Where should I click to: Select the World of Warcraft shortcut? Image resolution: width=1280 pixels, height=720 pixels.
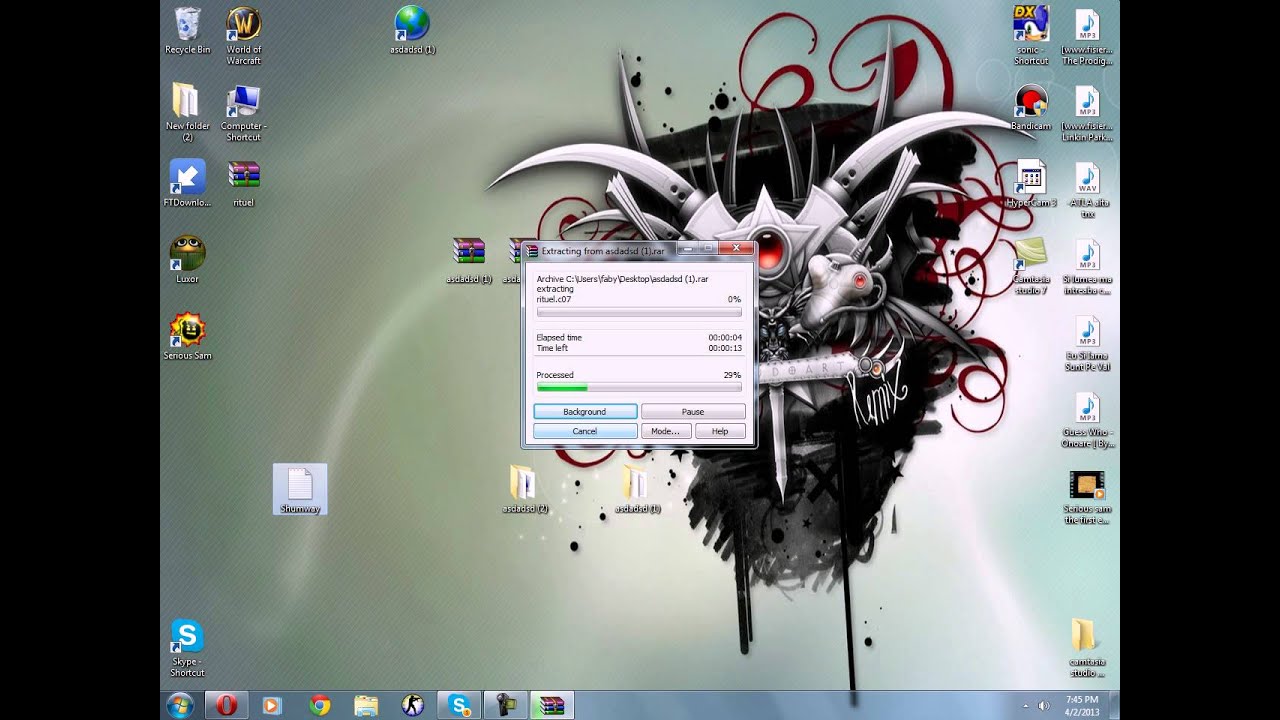(x=243, y=35)
